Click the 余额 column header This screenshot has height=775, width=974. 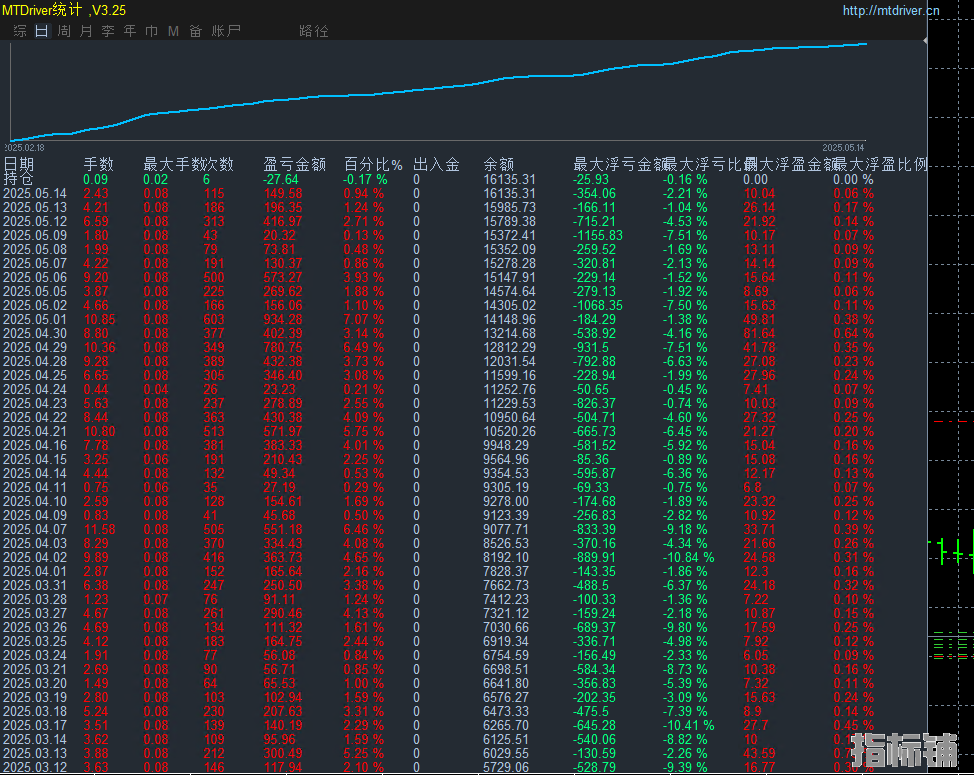499,164
